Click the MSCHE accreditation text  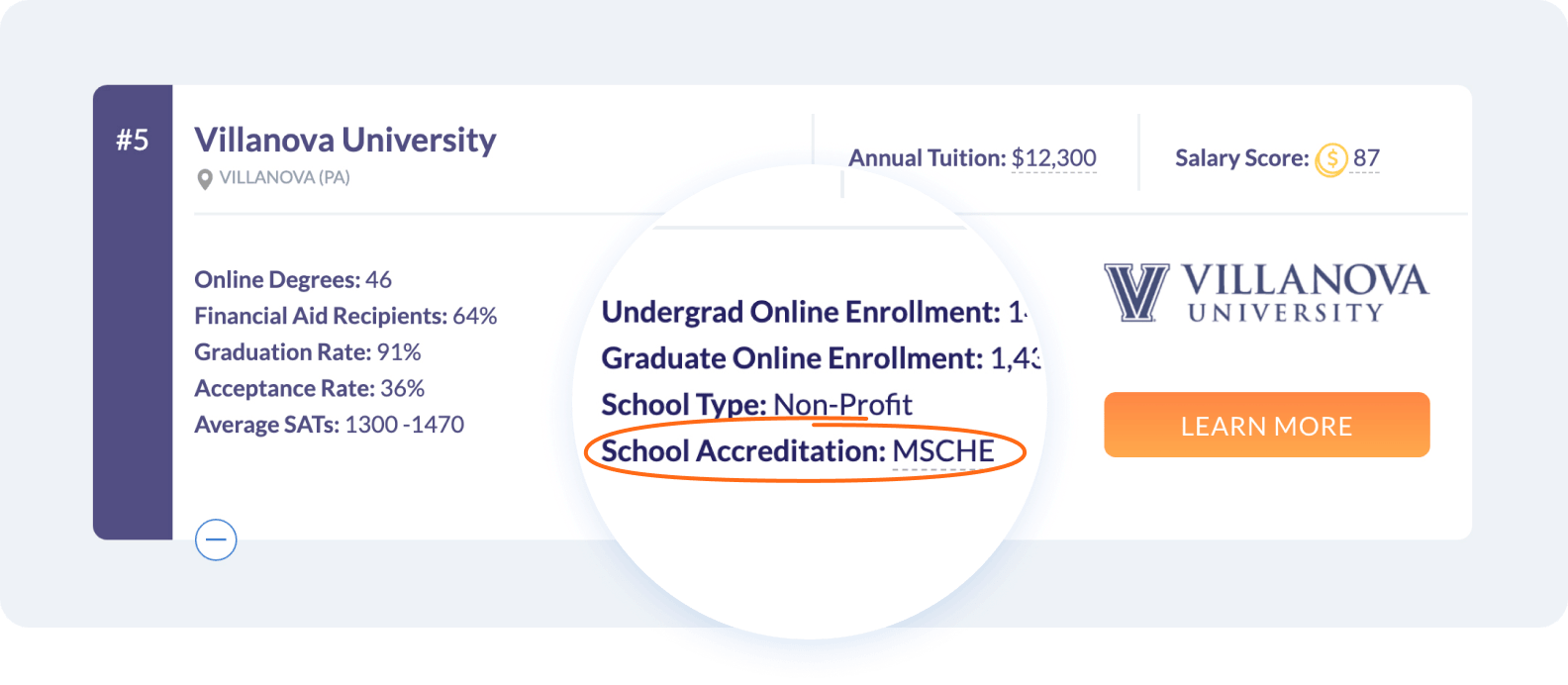click(943, 451)
